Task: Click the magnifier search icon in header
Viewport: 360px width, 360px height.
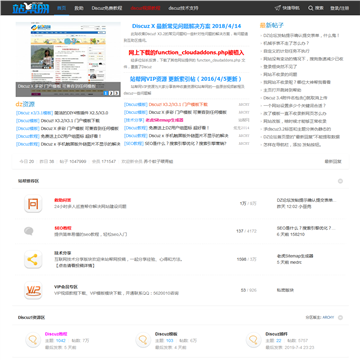Action: point(310,8)
